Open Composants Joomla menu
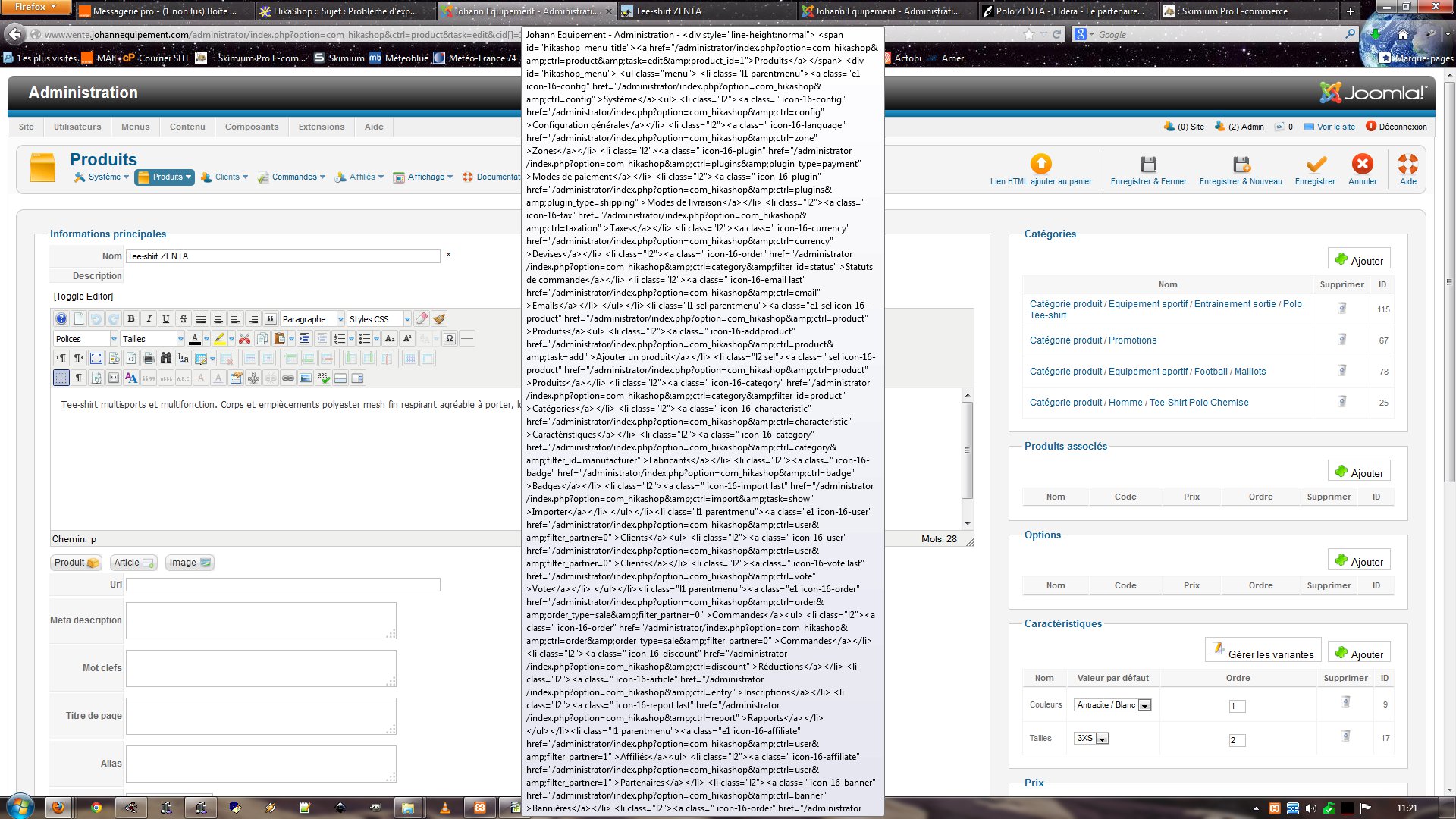 coord(252,127)
